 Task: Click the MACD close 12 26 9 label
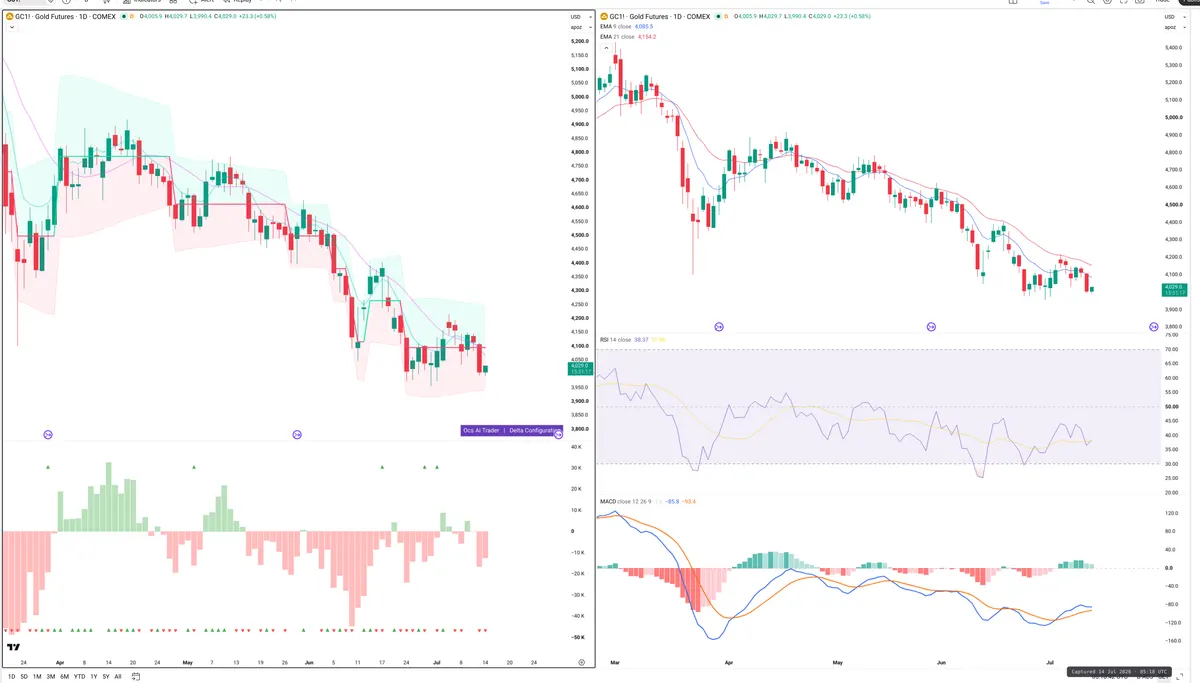(624, 501)
